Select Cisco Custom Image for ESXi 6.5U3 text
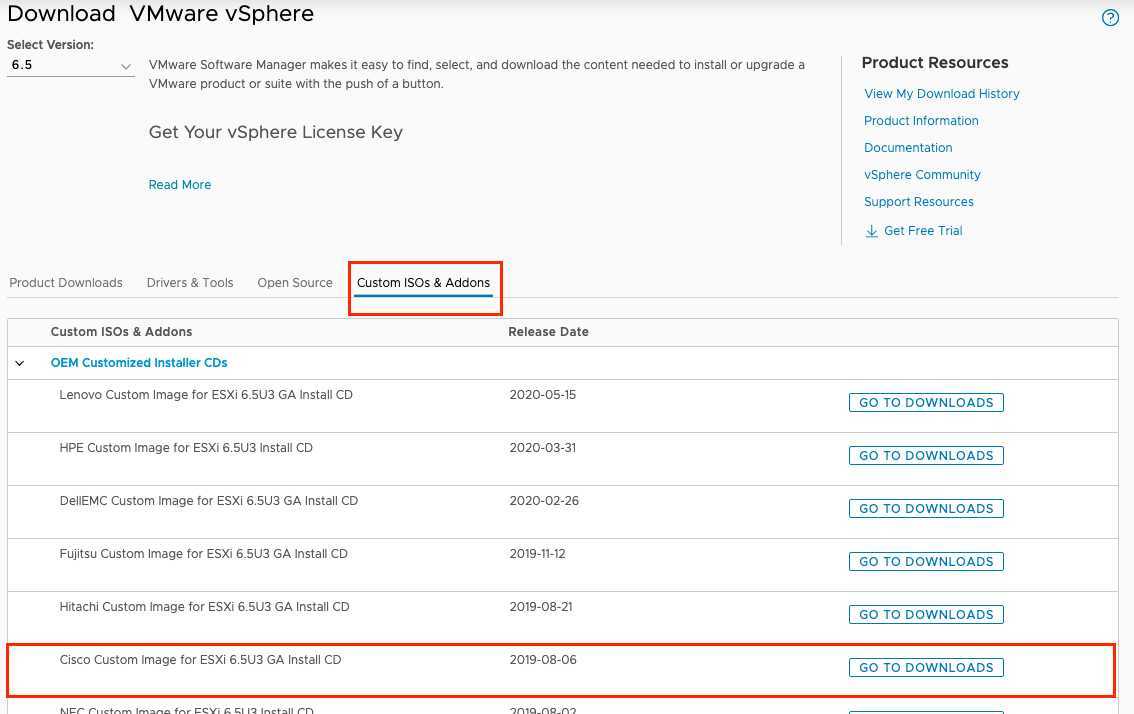 200,660
